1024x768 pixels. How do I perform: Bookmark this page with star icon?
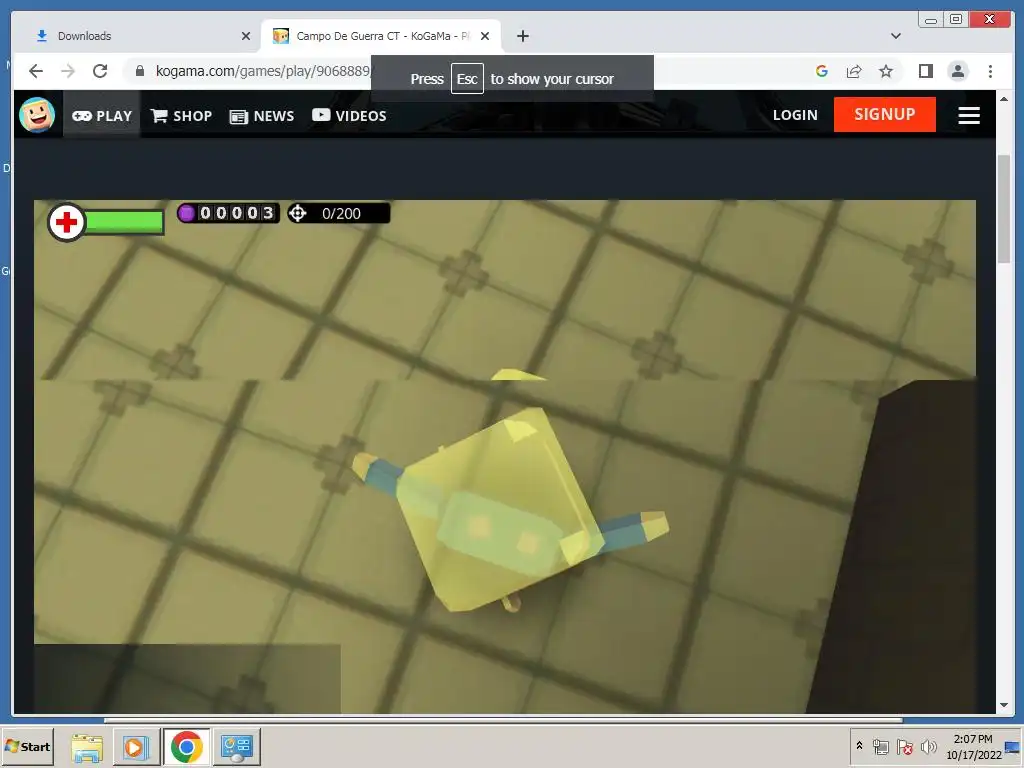pos(886,71)
